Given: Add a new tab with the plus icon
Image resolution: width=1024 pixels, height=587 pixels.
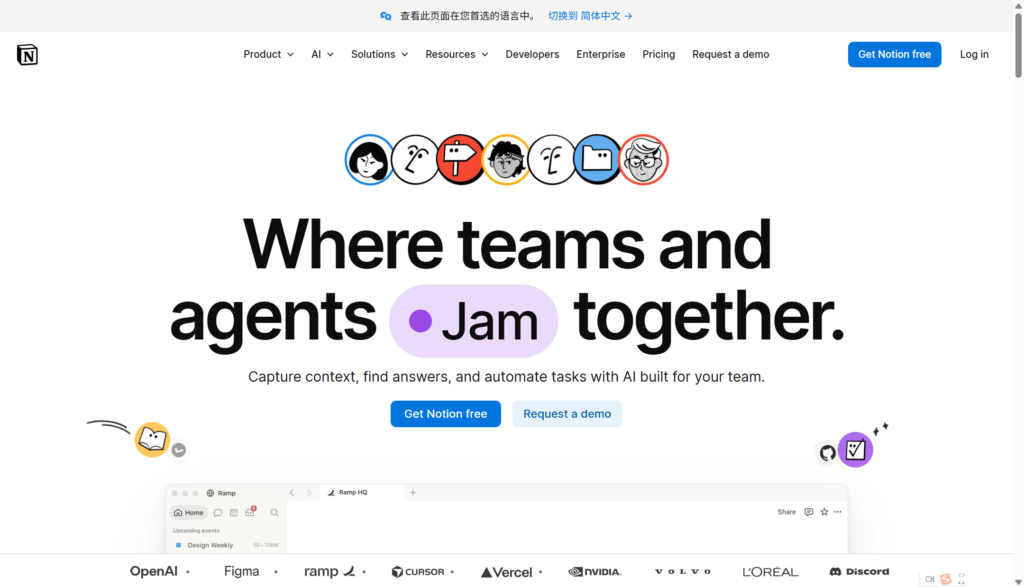Looking at the screenshot, I should pyautogui.click(x=413, y=492).
